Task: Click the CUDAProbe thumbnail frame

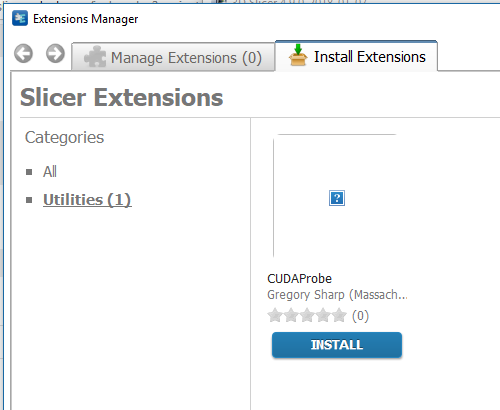Action: click(334, 196)
